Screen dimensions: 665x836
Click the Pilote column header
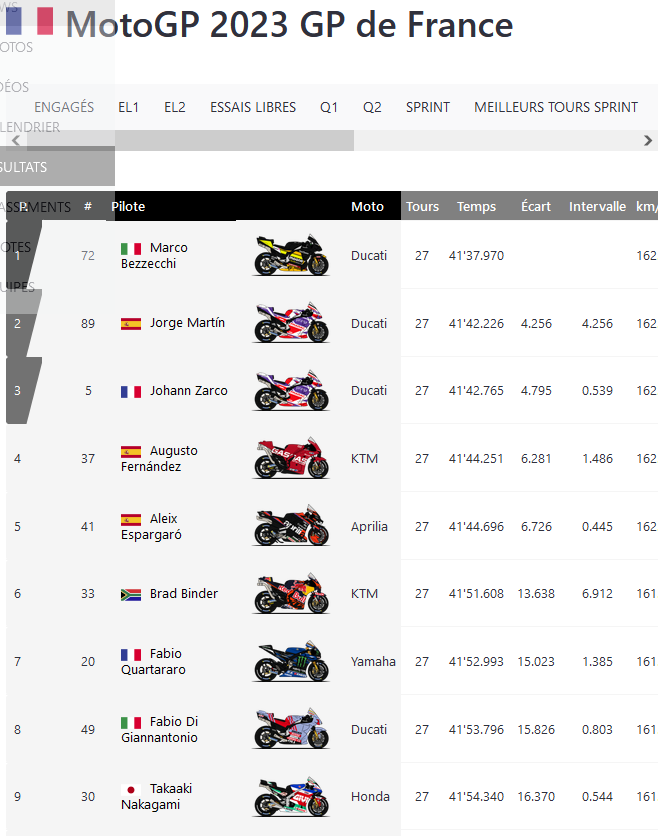(129, 207)
